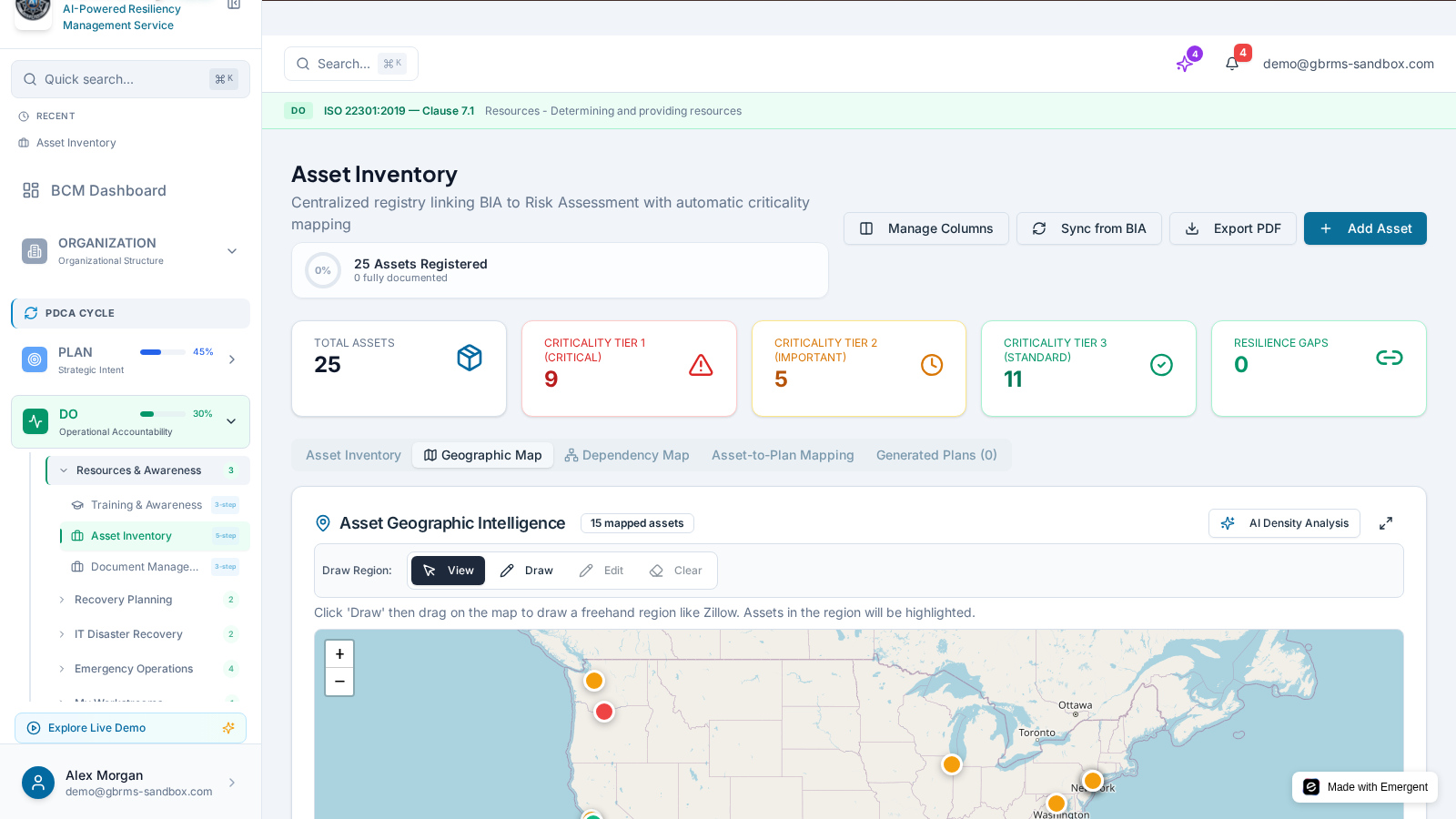Expand the PLAN Strategic Intent chevron

click(232, 359)
